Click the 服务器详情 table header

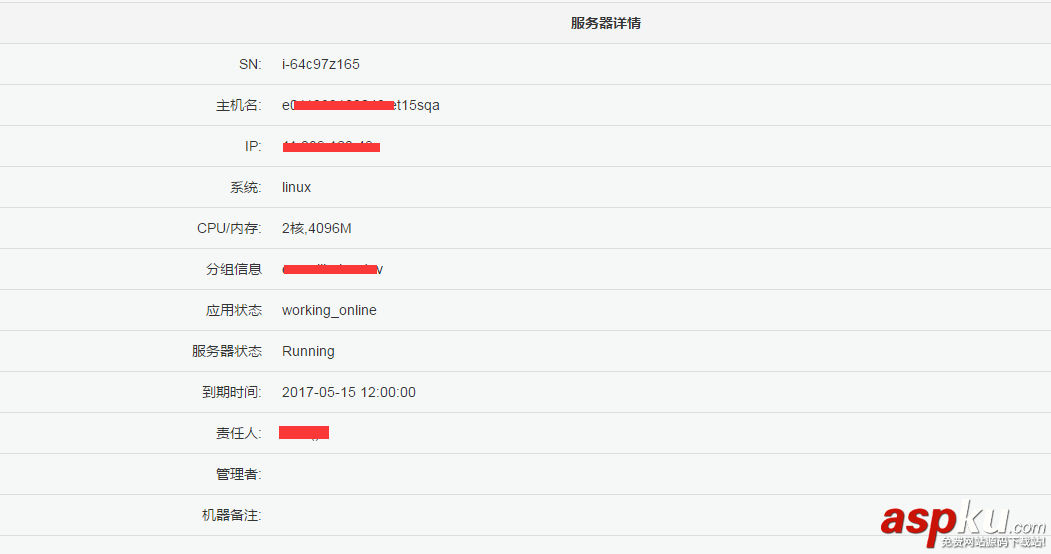pos(606,23)
